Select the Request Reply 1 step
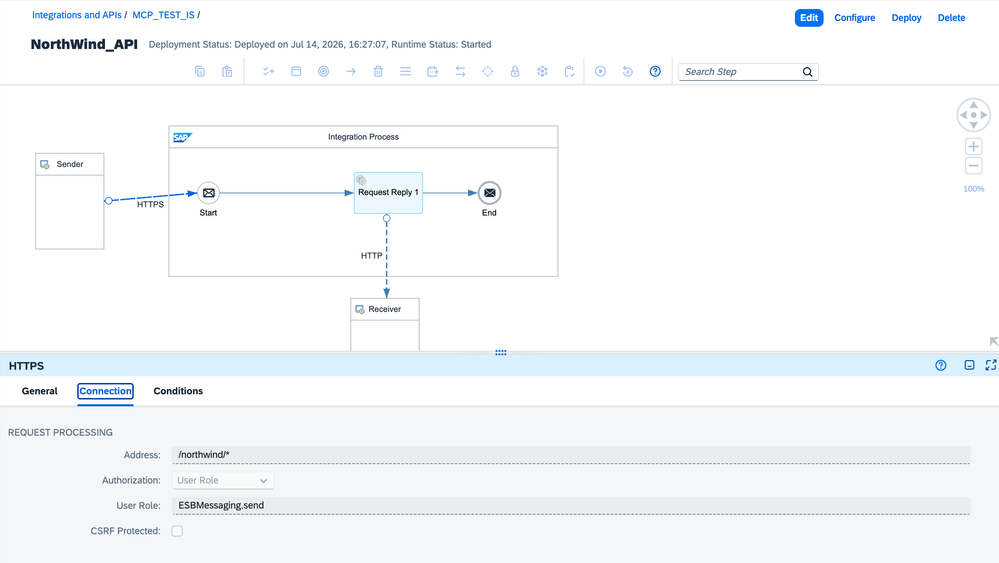This screenshot has height=563, width=999. tap(388, 193)
